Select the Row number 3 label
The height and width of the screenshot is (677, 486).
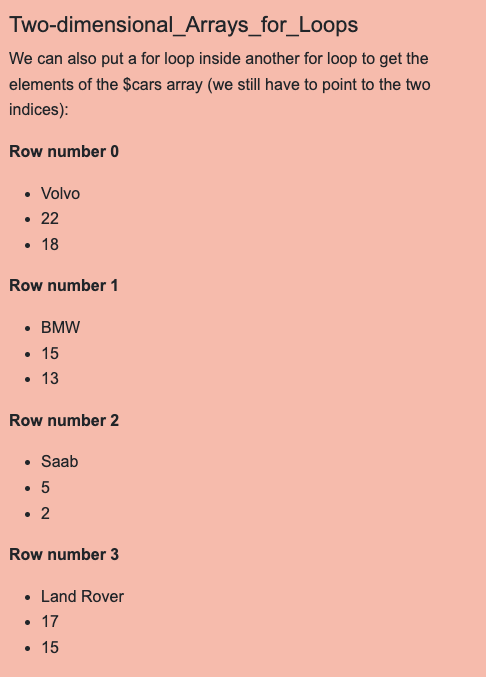click(64, 555)
